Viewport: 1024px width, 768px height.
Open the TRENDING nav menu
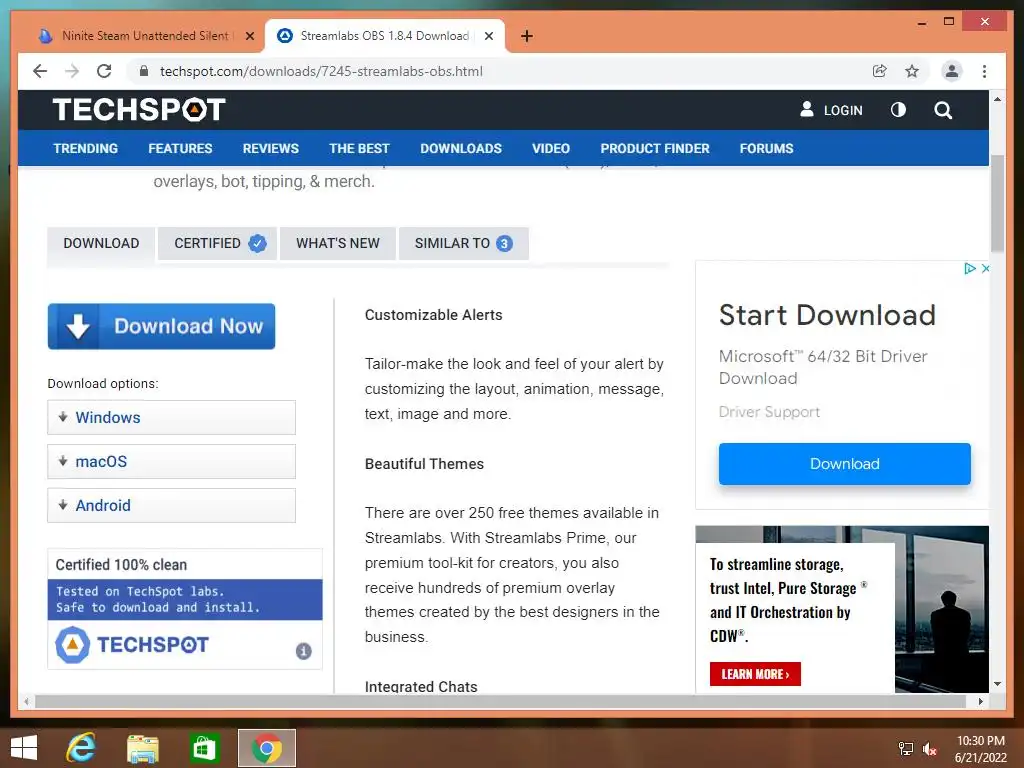click(x=86, y=148)
